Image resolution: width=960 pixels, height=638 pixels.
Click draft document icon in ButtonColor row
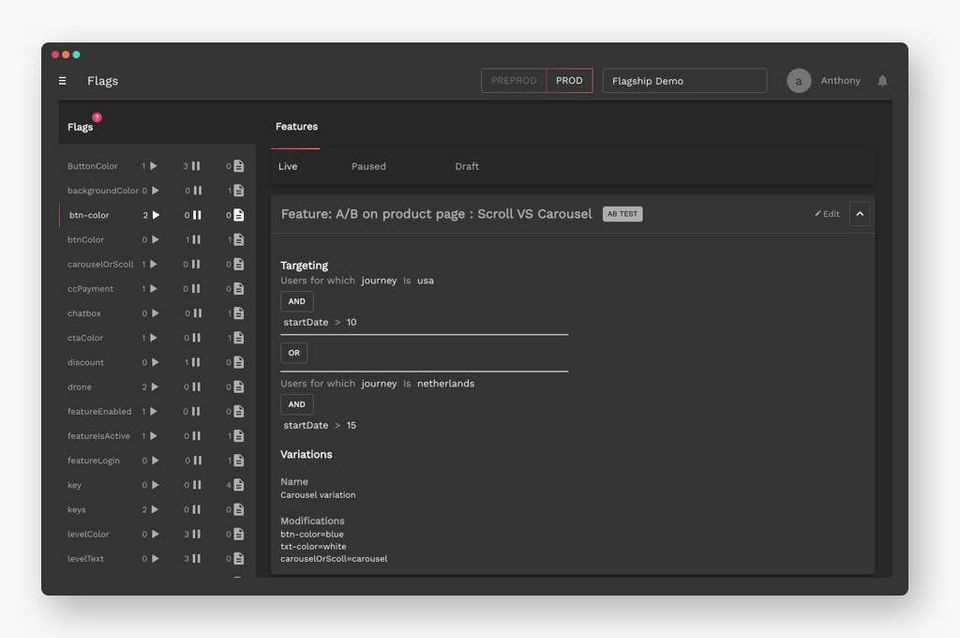(239, 166)
